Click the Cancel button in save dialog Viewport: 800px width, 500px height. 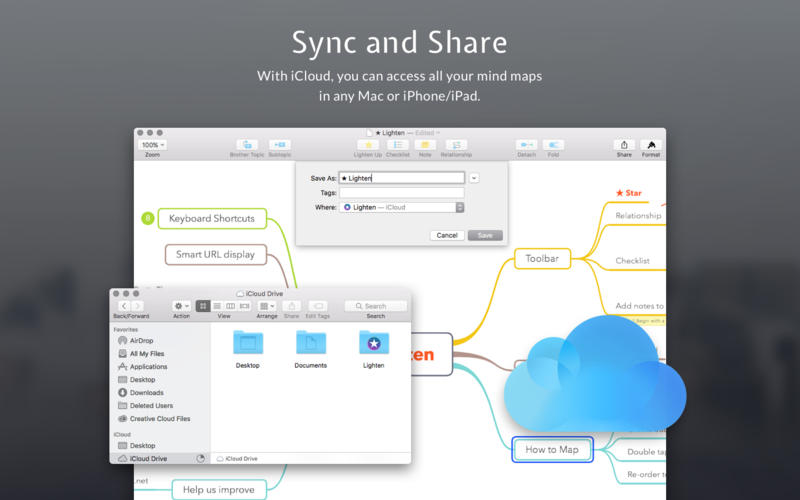[447, 235]
